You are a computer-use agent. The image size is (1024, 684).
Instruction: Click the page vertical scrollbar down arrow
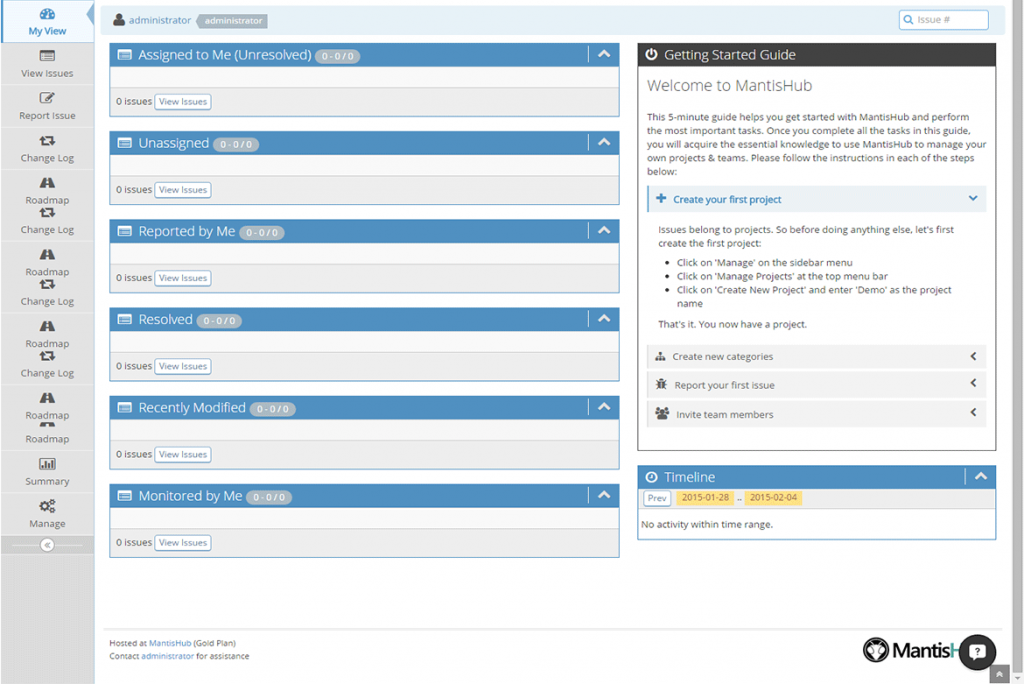pos(1017,679)
